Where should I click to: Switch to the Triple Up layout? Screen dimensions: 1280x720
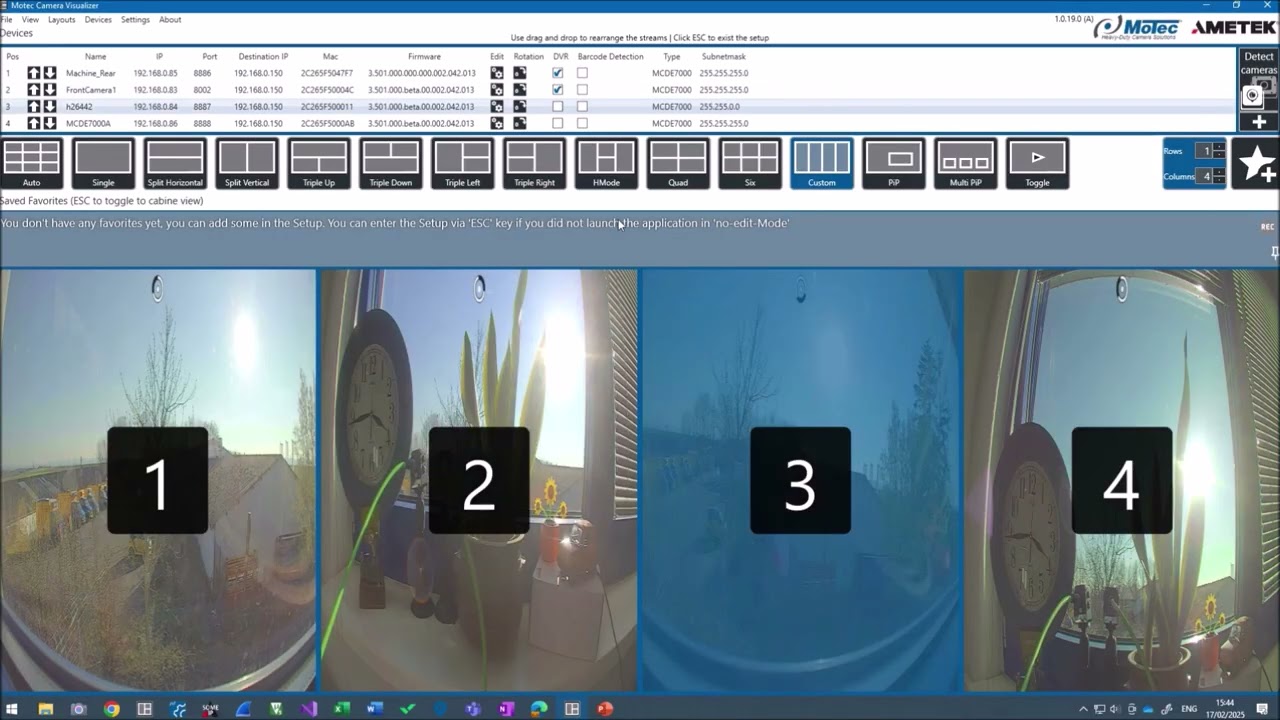coord(319,164)
